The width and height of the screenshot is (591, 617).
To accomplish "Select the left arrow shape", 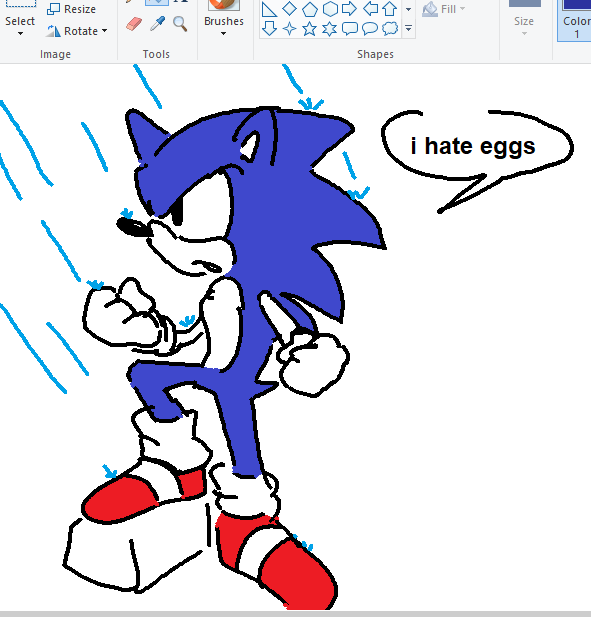I will (x=370, y=8).
